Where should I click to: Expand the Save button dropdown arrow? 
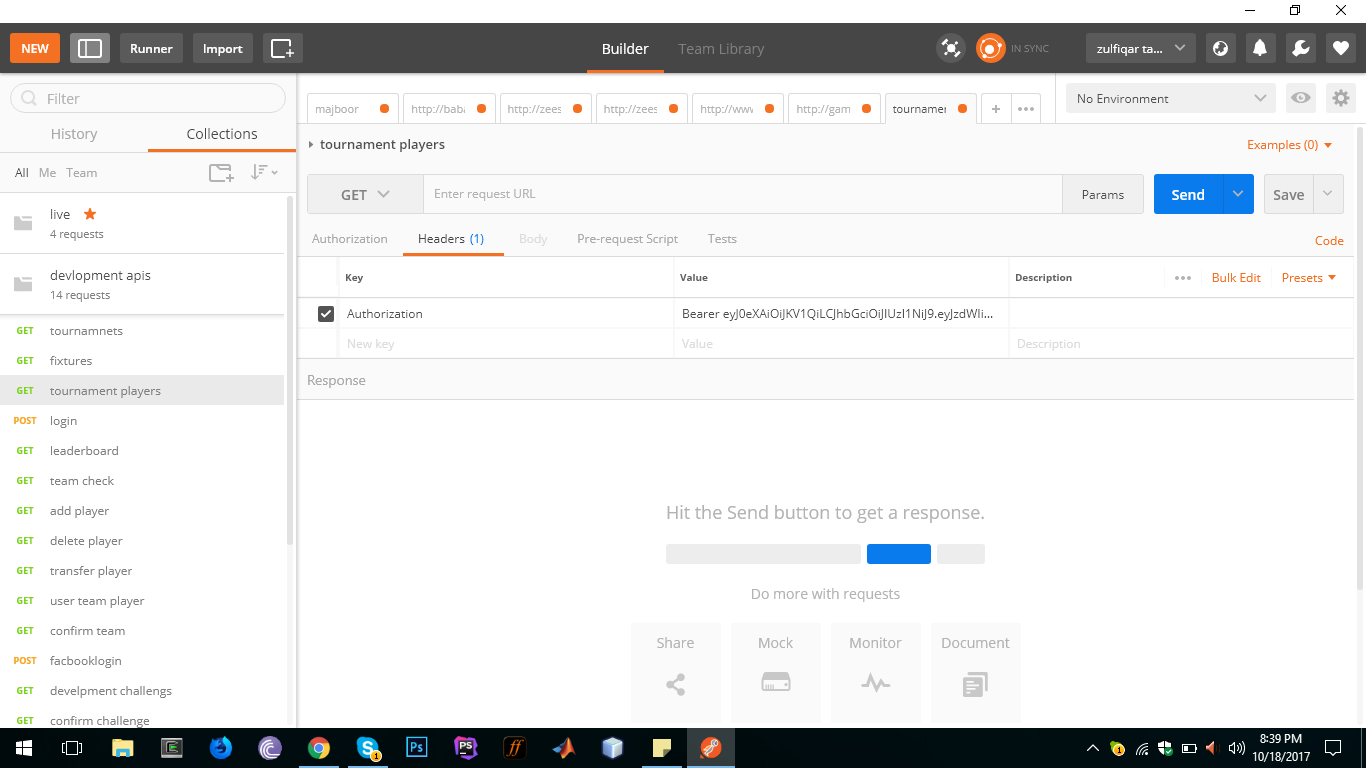point(1328,194)
